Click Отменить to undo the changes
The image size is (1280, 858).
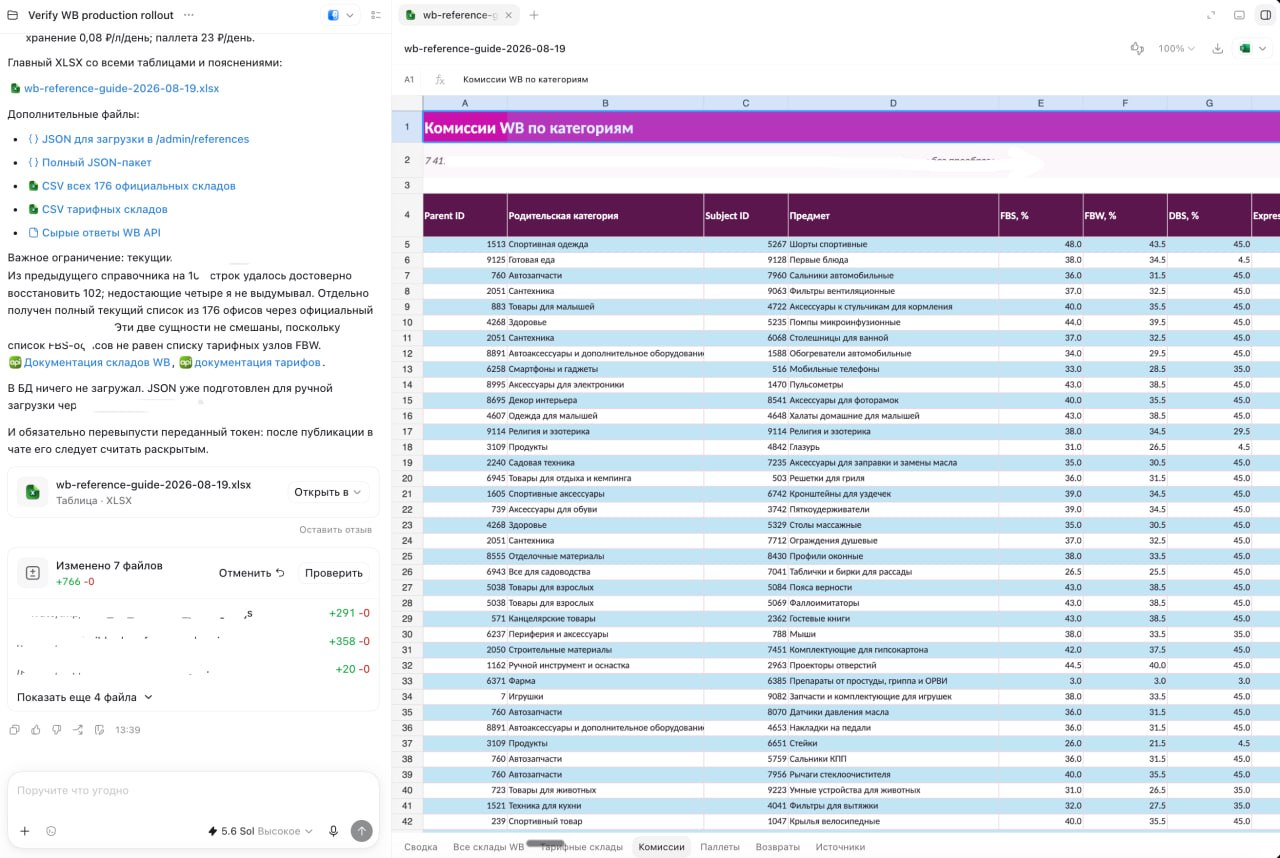coord(251,573)
